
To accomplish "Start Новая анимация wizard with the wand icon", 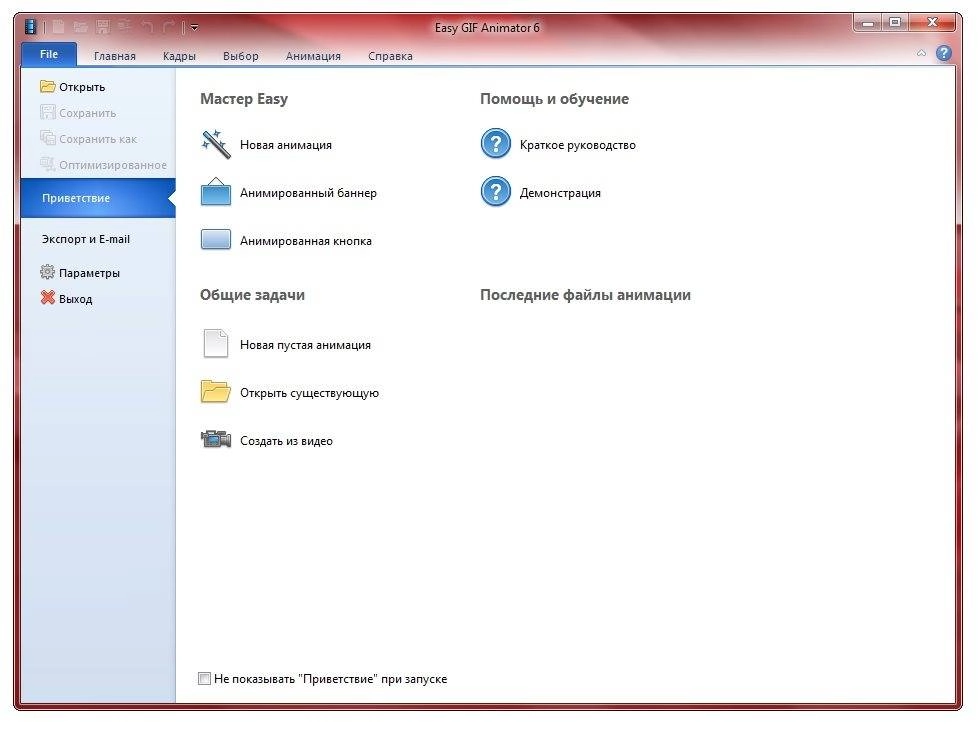I will coord(266,144).
